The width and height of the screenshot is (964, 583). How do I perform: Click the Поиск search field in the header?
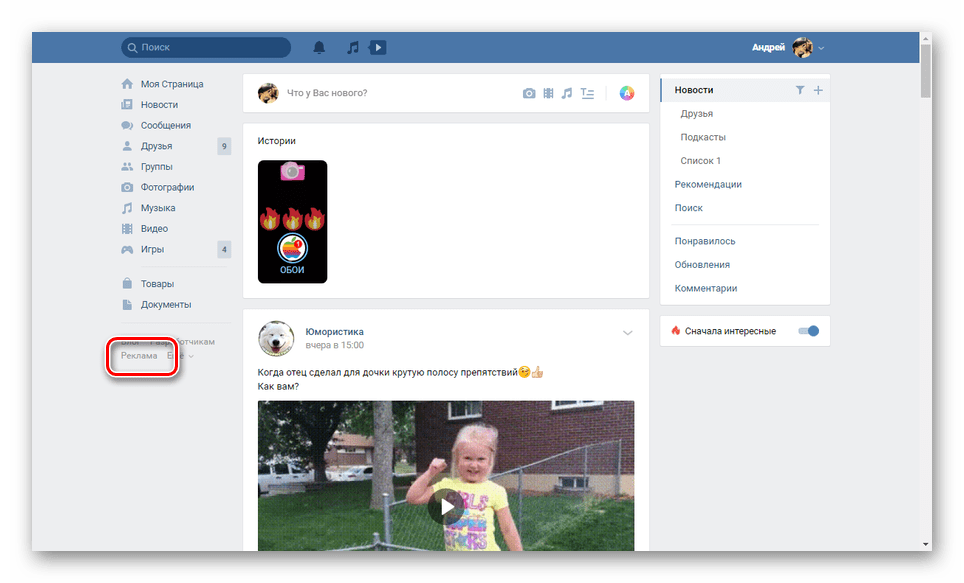[206, 47]
